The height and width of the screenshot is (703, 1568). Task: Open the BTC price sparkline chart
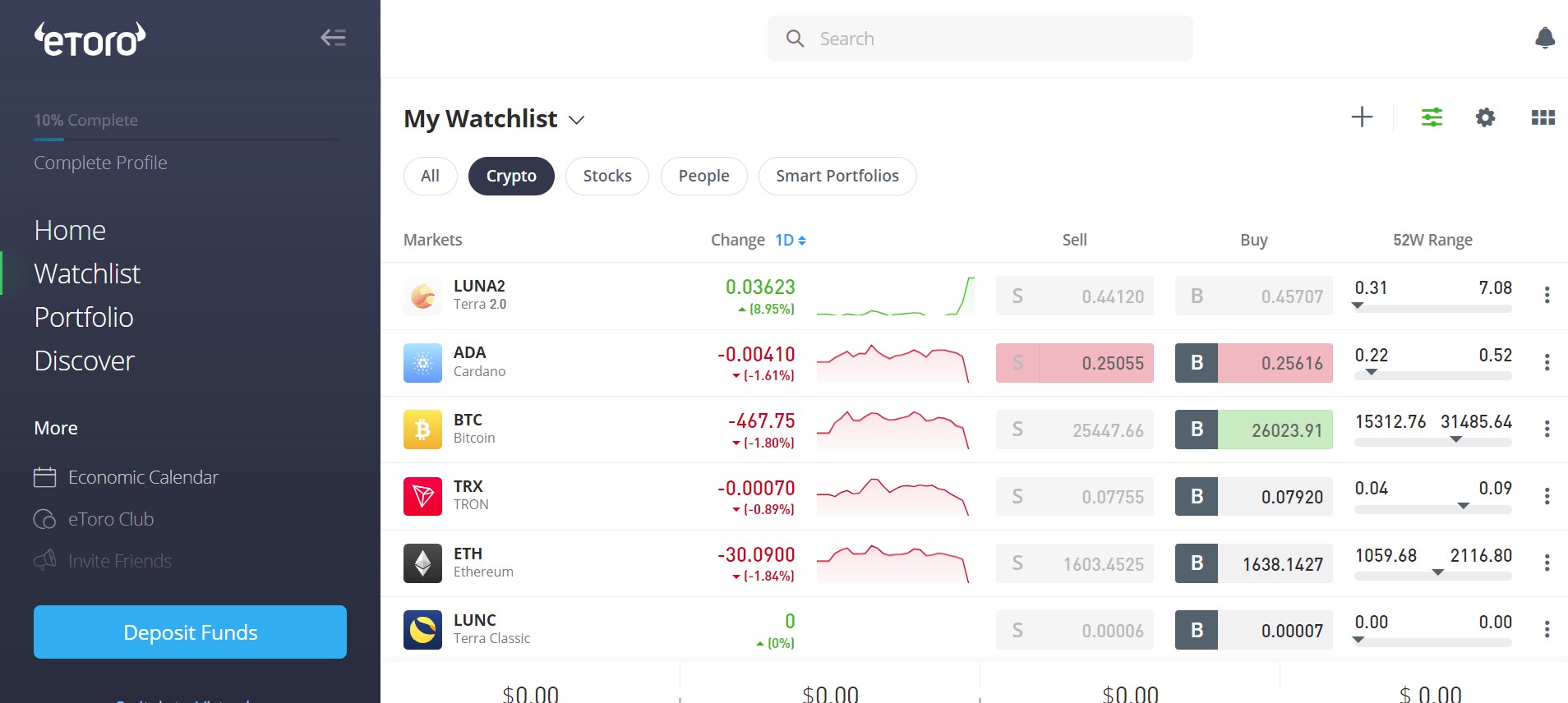893,430
